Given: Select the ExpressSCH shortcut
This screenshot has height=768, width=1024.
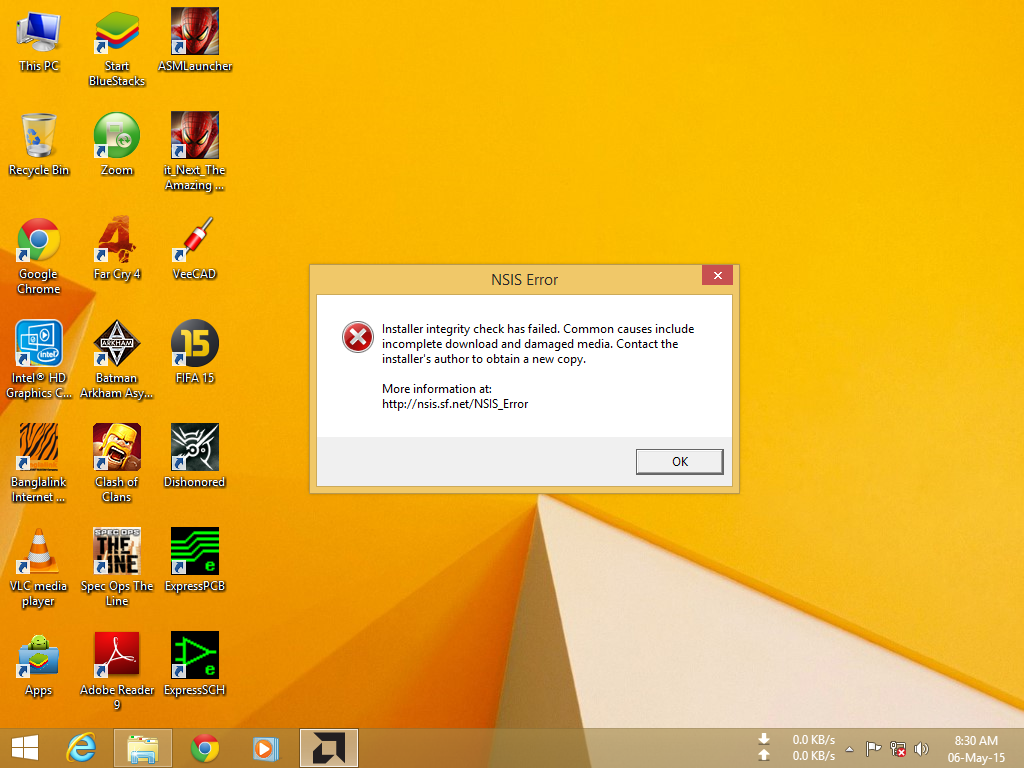Looking at the screenshot, I should point(195,664).
